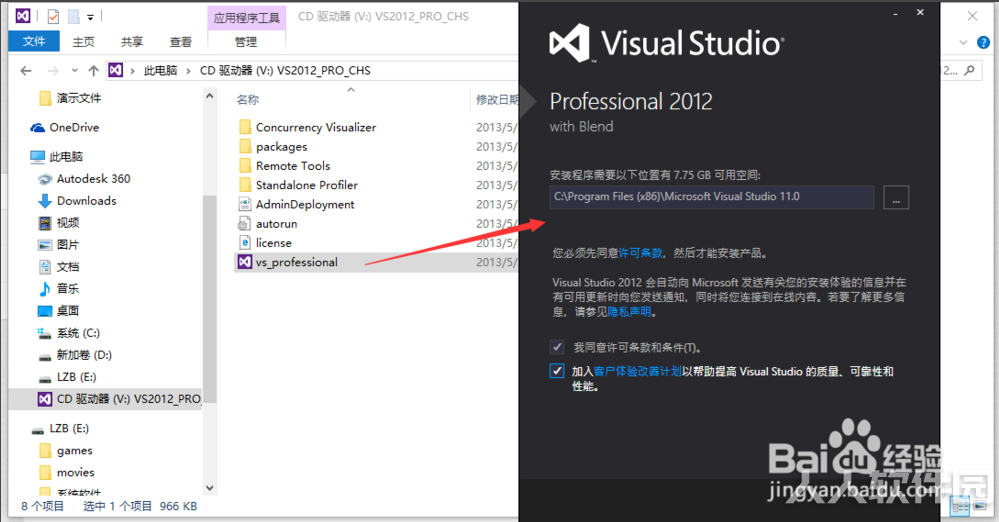Screen dimensions: 999x522
Task: Switch to details view icon in status bar
Action: coord(959,507)
